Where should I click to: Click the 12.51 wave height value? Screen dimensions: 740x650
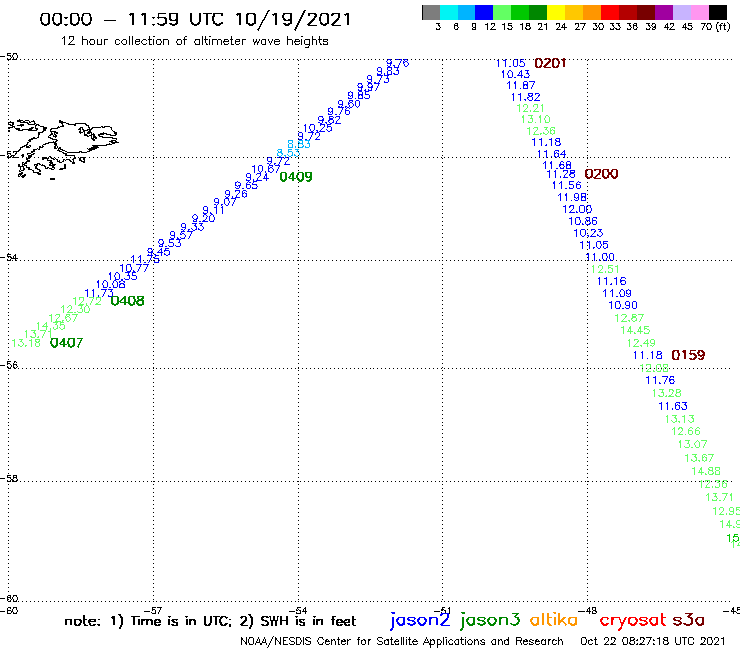(605, 269)
